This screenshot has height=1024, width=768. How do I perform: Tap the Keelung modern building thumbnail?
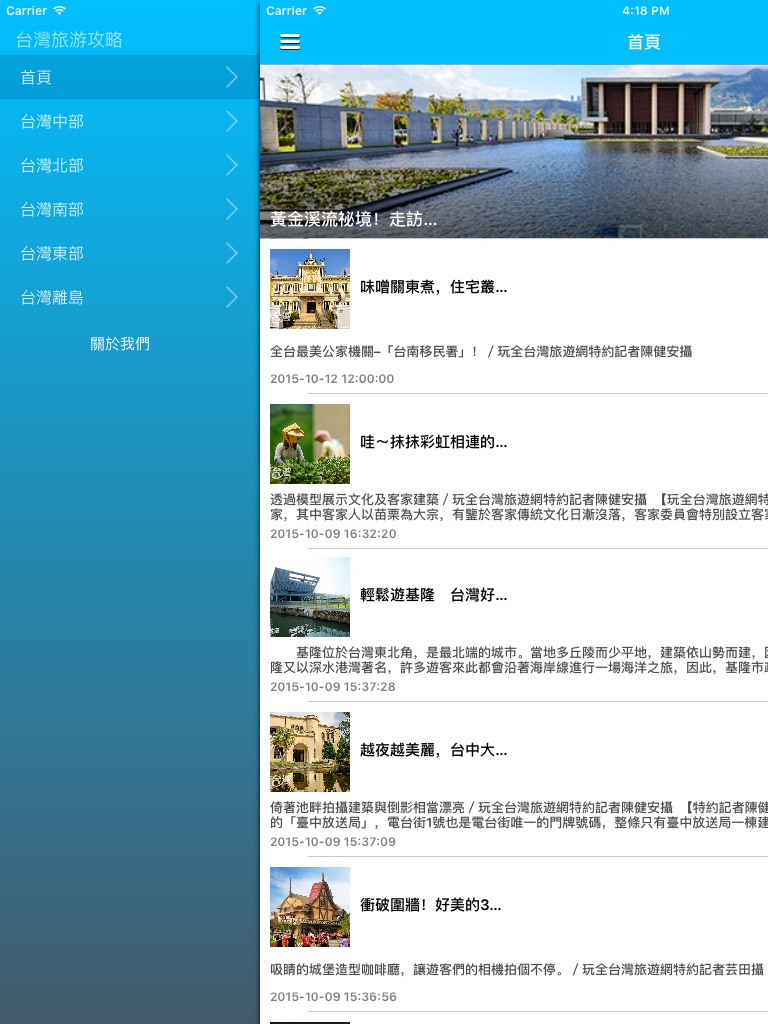(310, 597)
